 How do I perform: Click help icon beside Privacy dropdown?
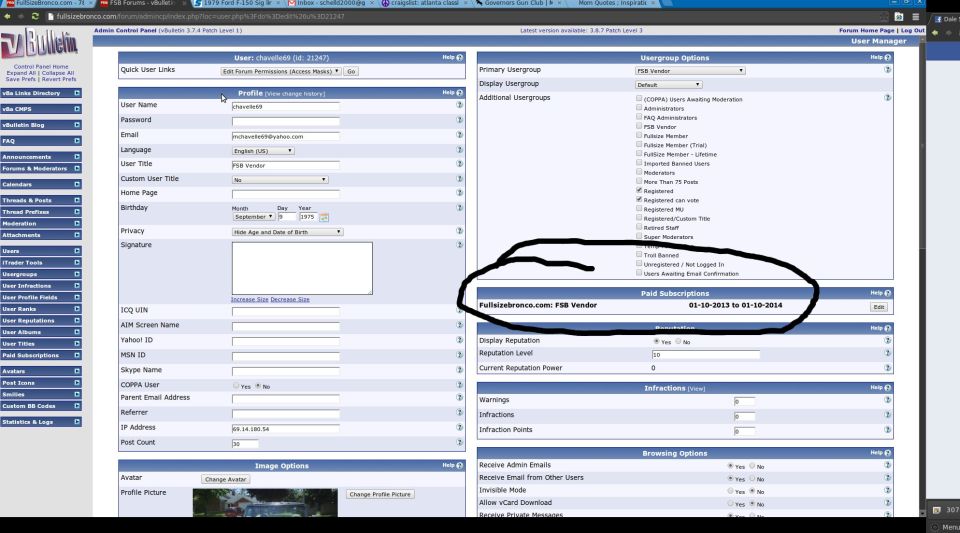(x=459, y=231)
